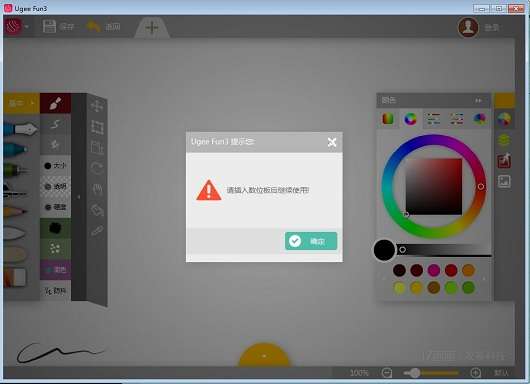Collapse the color panel with double arrows

pyautogui.click(x=478, y=100)
